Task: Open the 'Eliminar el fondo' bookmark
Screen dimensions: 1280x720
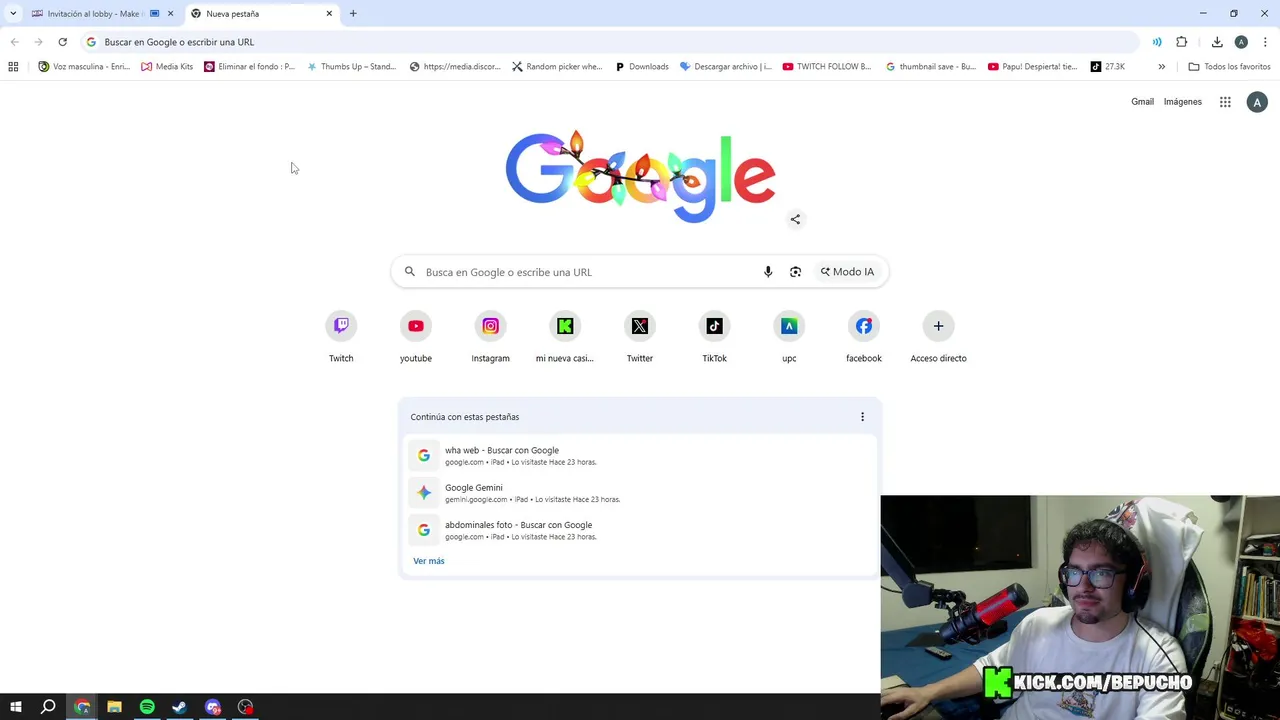Action: tap(249, 67)
